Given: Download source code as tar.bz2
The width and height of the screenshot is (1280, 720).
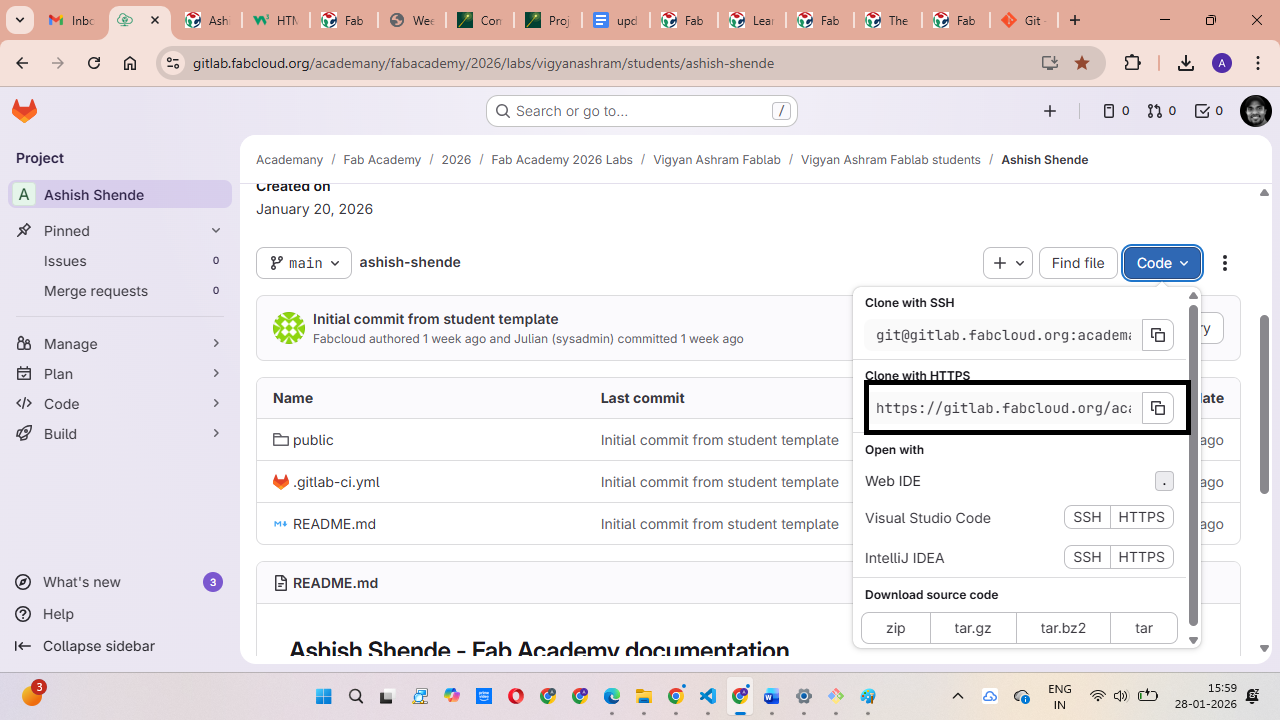Looking at the screenshot, I should click(1063, 628).
